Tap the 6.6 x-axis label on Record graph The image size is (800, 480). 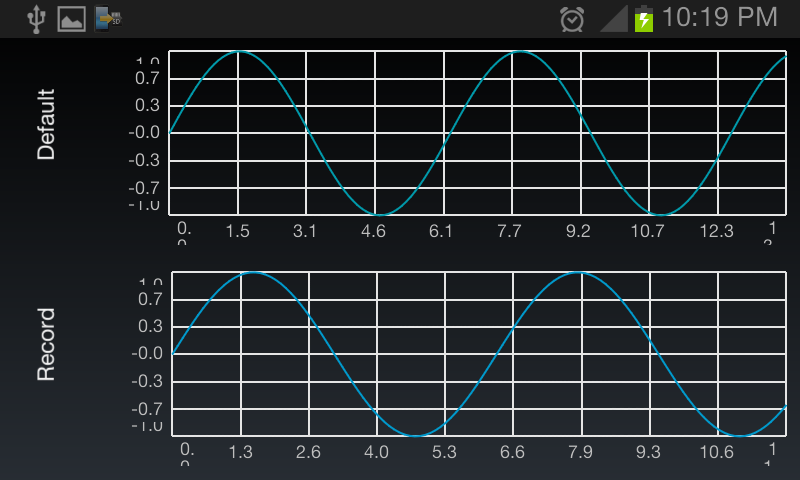coord(512,452)
